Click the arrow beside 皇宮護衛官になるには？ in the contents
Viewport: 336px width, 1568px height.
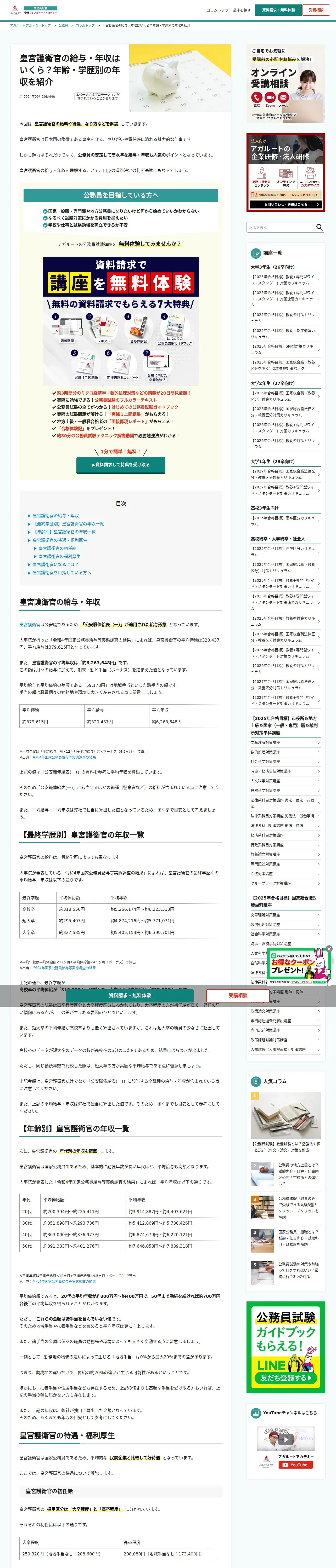(29, 564)
